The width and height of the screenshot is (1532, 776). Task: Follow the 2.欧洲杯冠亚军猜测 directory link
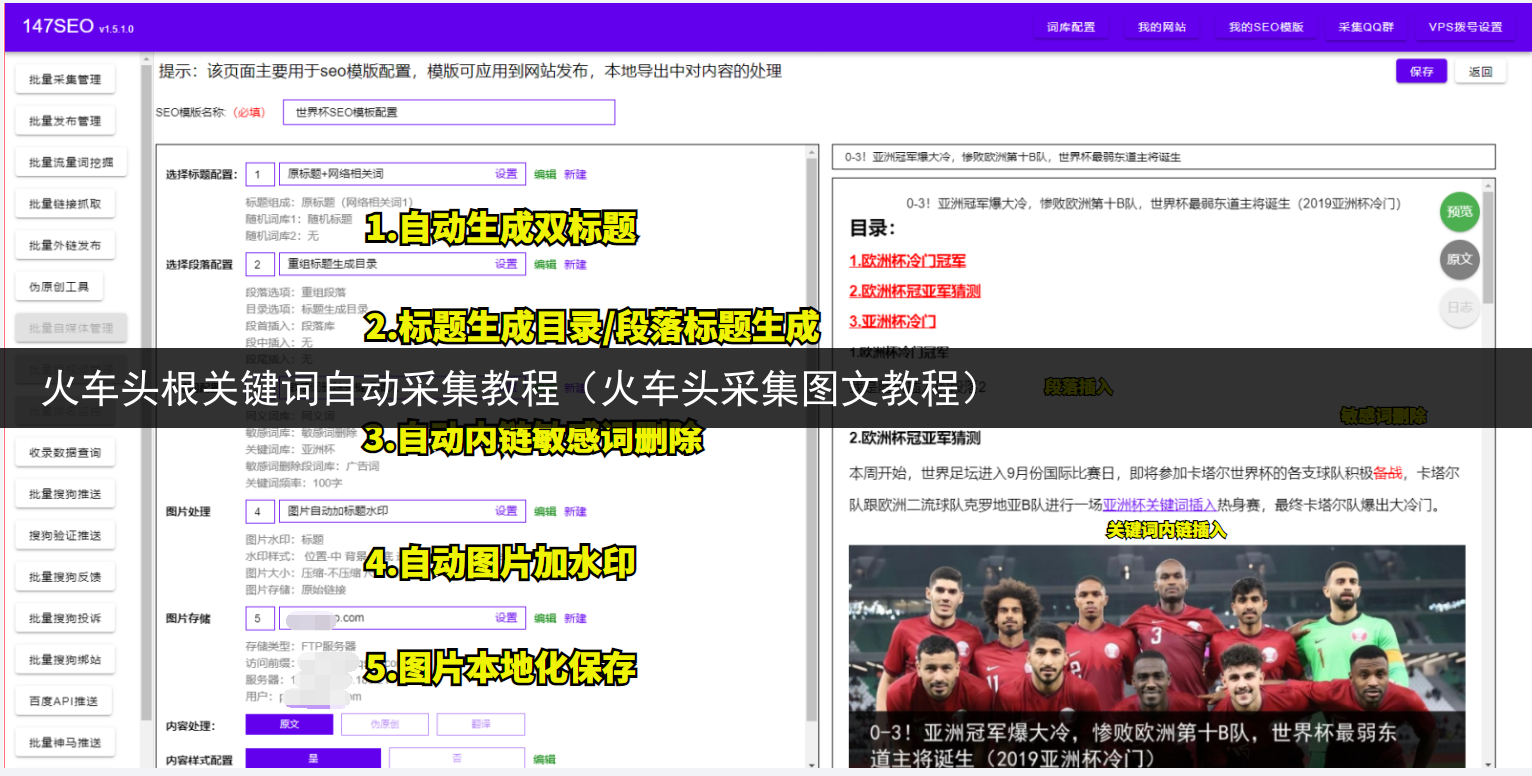pyautogui.click(x=915, y=291)
